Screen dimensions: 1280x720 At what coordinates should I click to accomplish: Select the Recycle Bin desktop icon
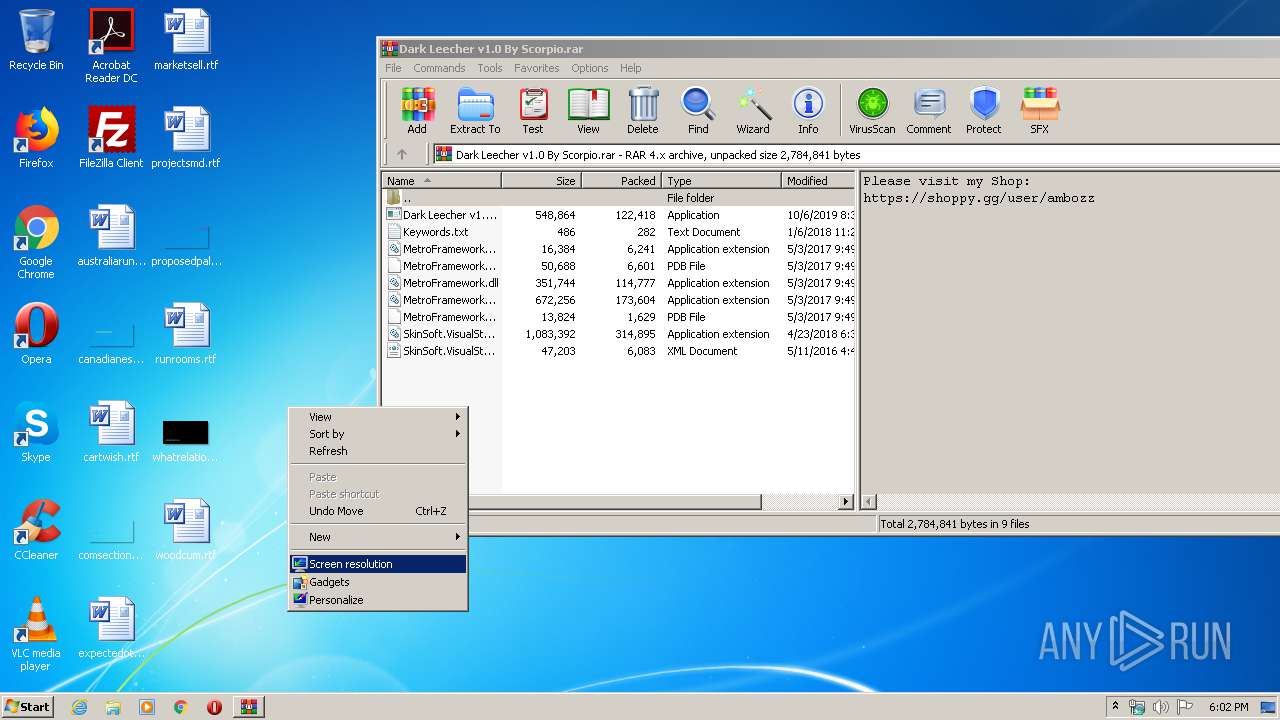[36, 40]
